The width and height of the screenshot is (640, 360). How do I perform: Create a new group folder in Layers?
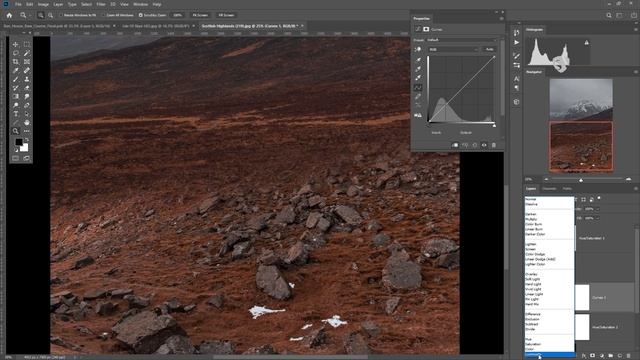click(x=611, y=356)
